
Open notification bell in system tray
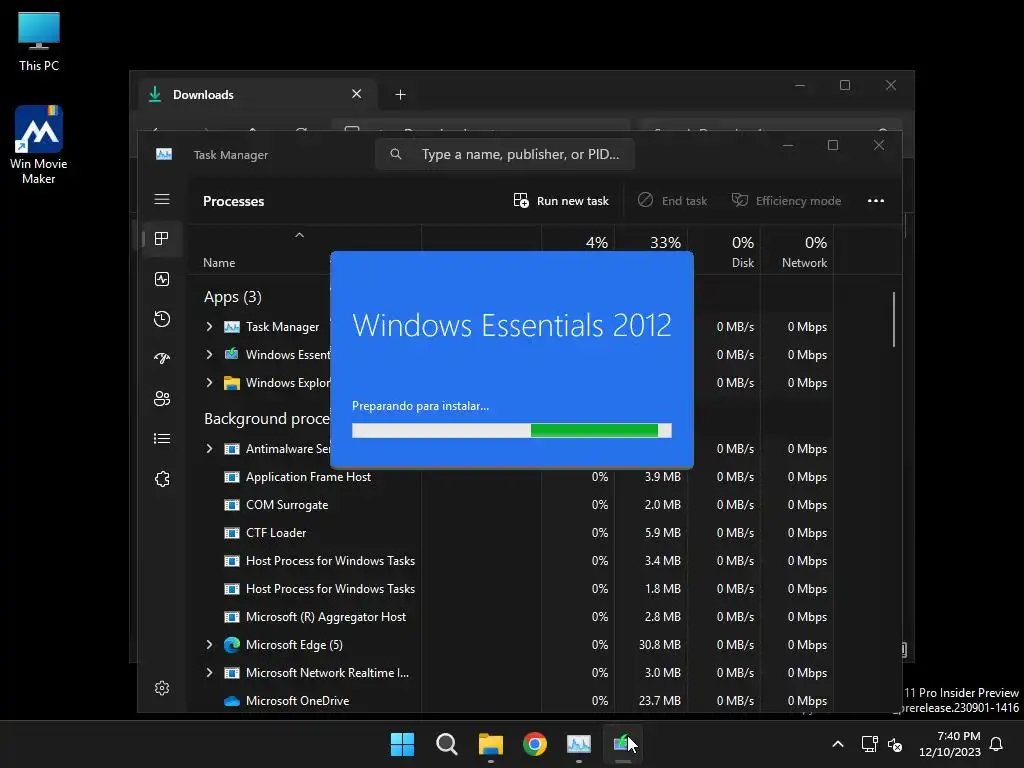point(997,744)
